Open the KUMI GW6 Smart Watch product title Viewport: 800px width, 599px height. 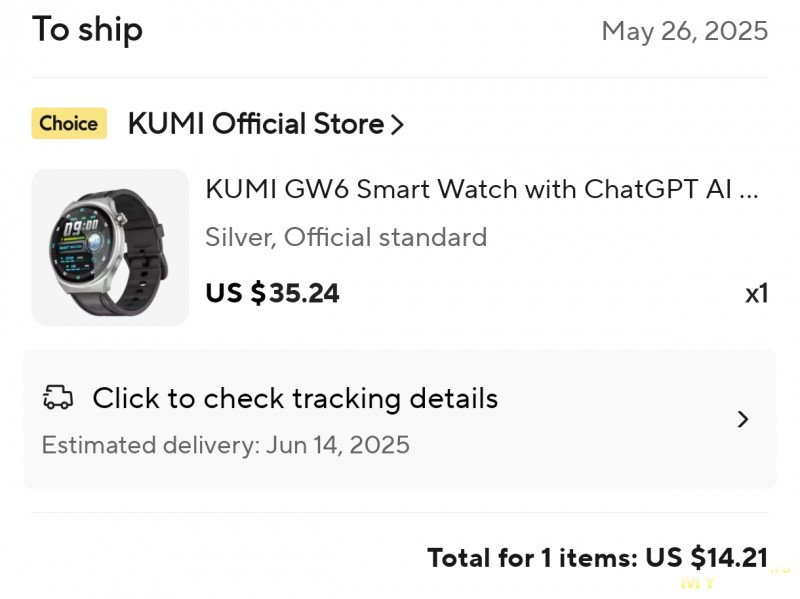click(482, 189)
